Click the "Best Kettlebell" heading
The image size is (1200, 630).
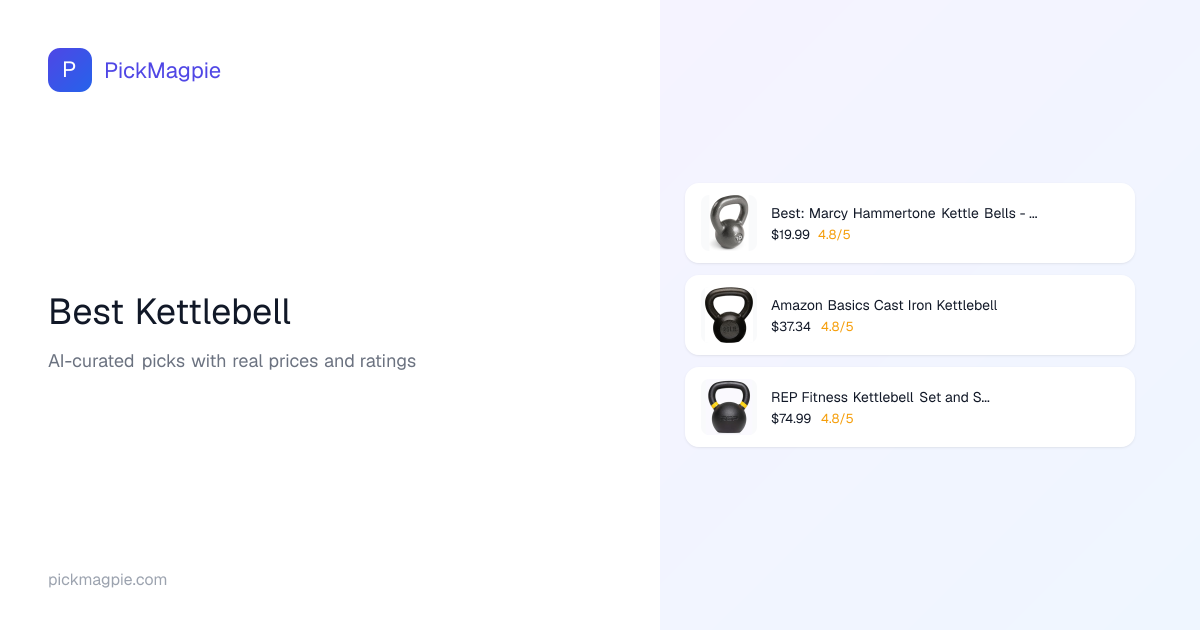[170, 312]
